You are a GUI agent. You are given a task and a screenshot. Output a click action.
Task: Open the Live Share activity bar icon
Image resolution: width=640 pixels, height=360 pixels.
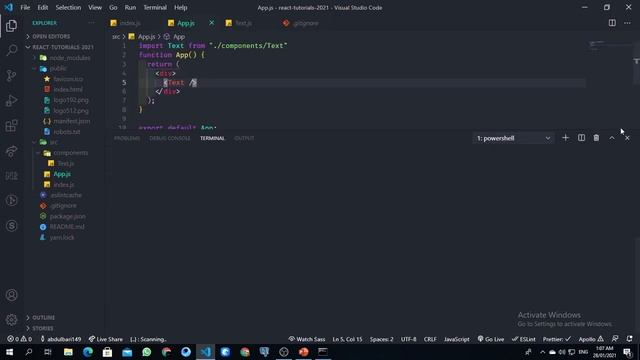pos(11,151)
